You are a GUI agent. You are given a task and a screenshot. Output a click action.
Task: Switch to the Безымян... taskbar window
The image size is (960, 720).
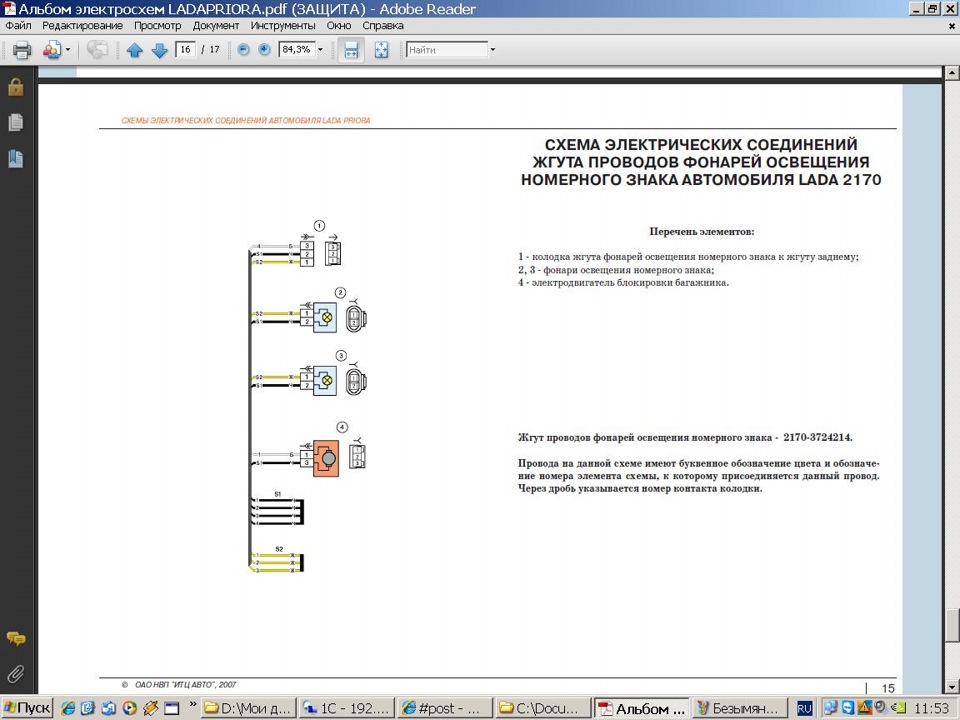click(x=741, y=708)
